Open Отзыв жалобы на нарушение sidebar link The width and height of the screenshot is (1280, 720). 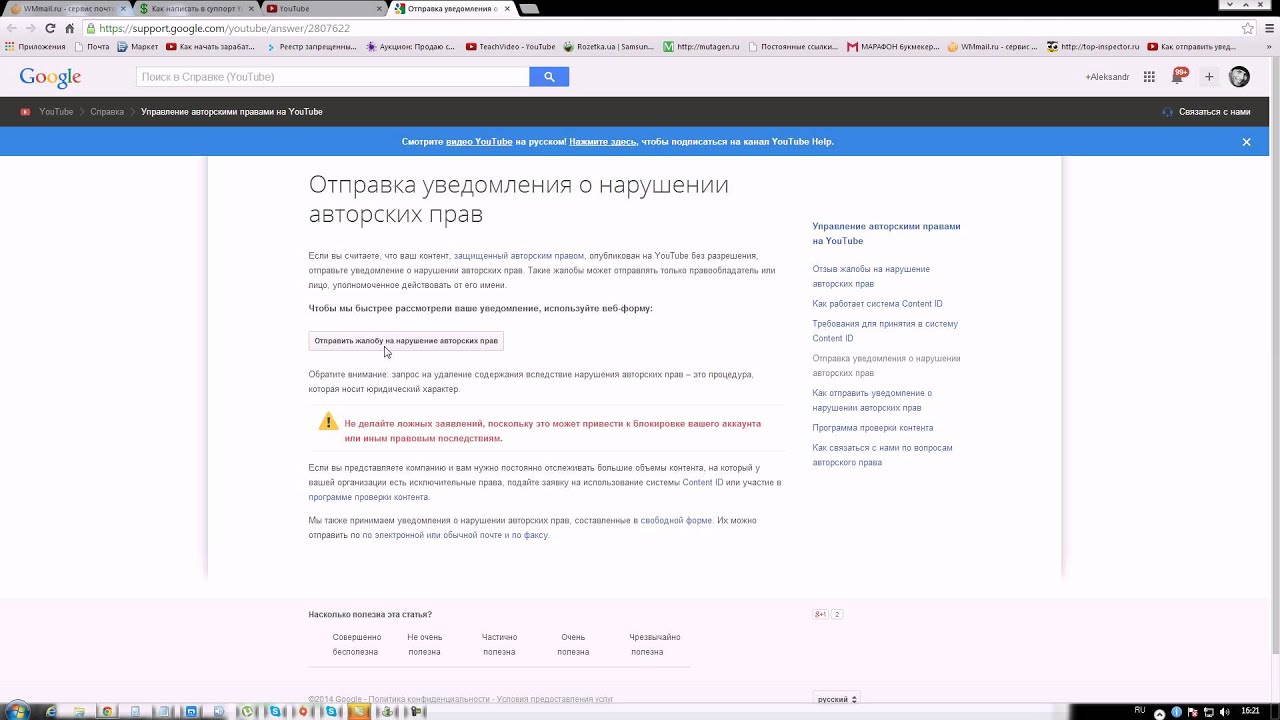pos(871,277)
